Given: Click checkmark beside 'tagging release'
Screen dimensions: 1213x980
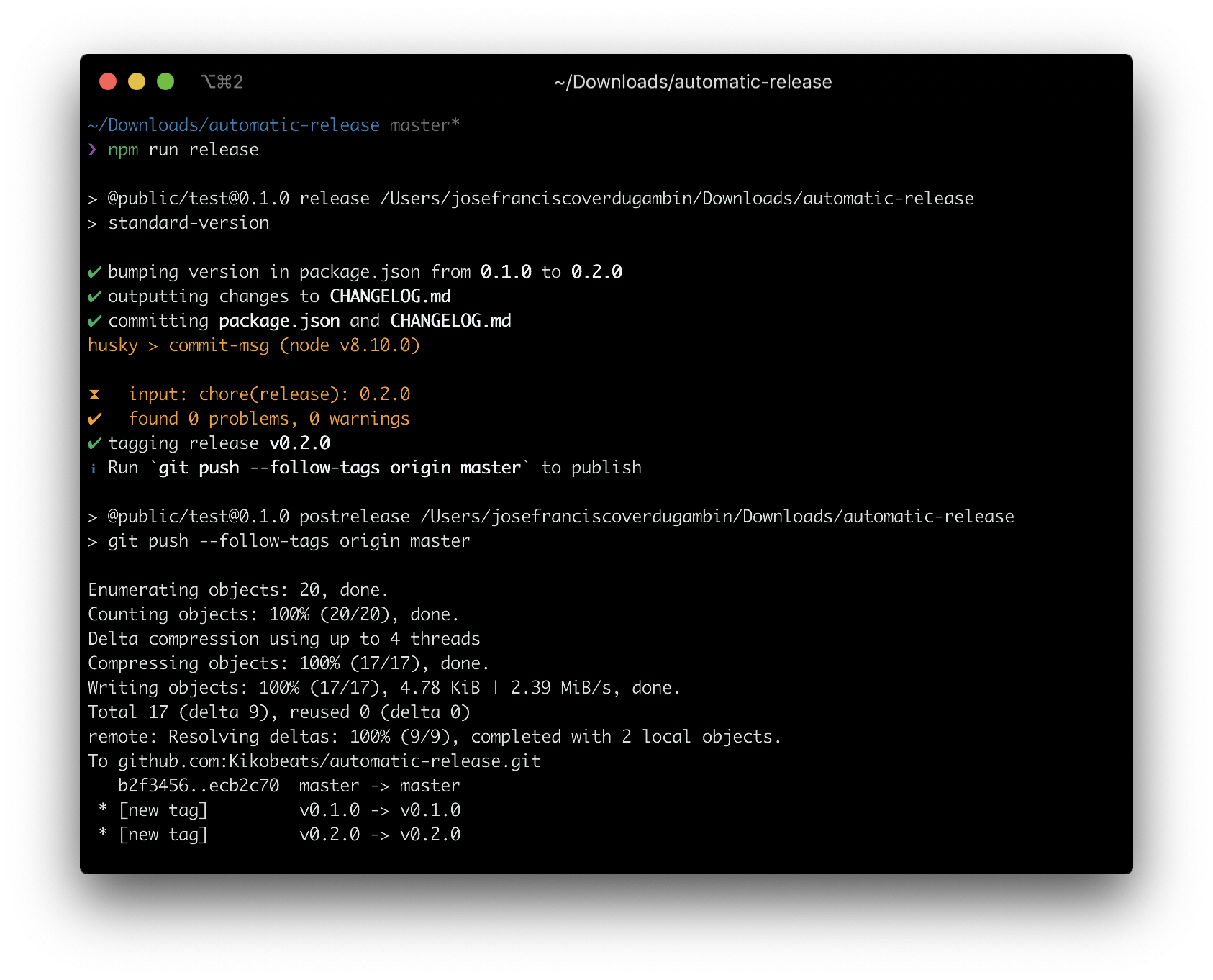Looking at the screenshot, I should 95,443.
